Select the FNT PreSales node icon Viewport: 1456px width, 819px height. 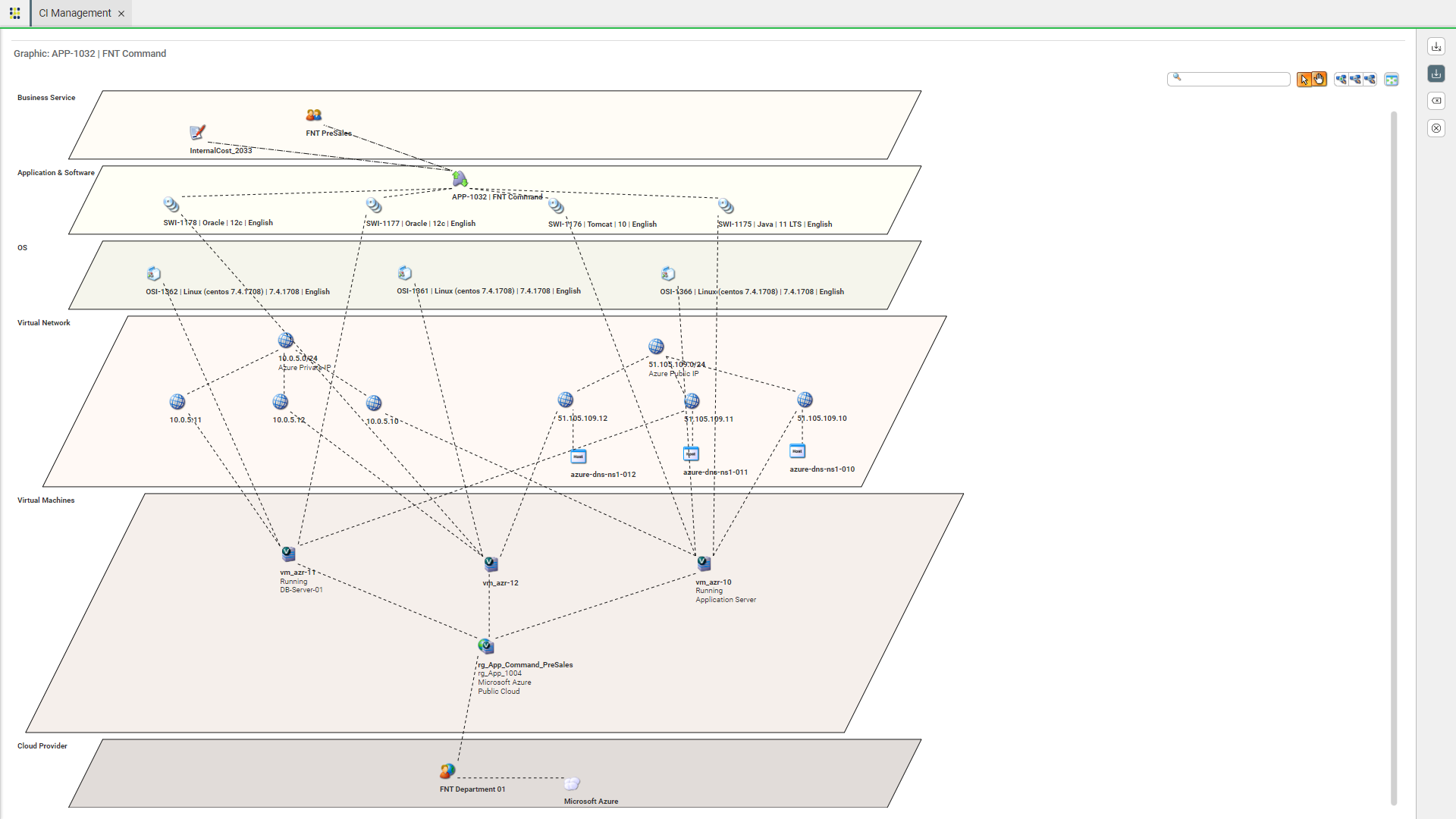point(314,115)
